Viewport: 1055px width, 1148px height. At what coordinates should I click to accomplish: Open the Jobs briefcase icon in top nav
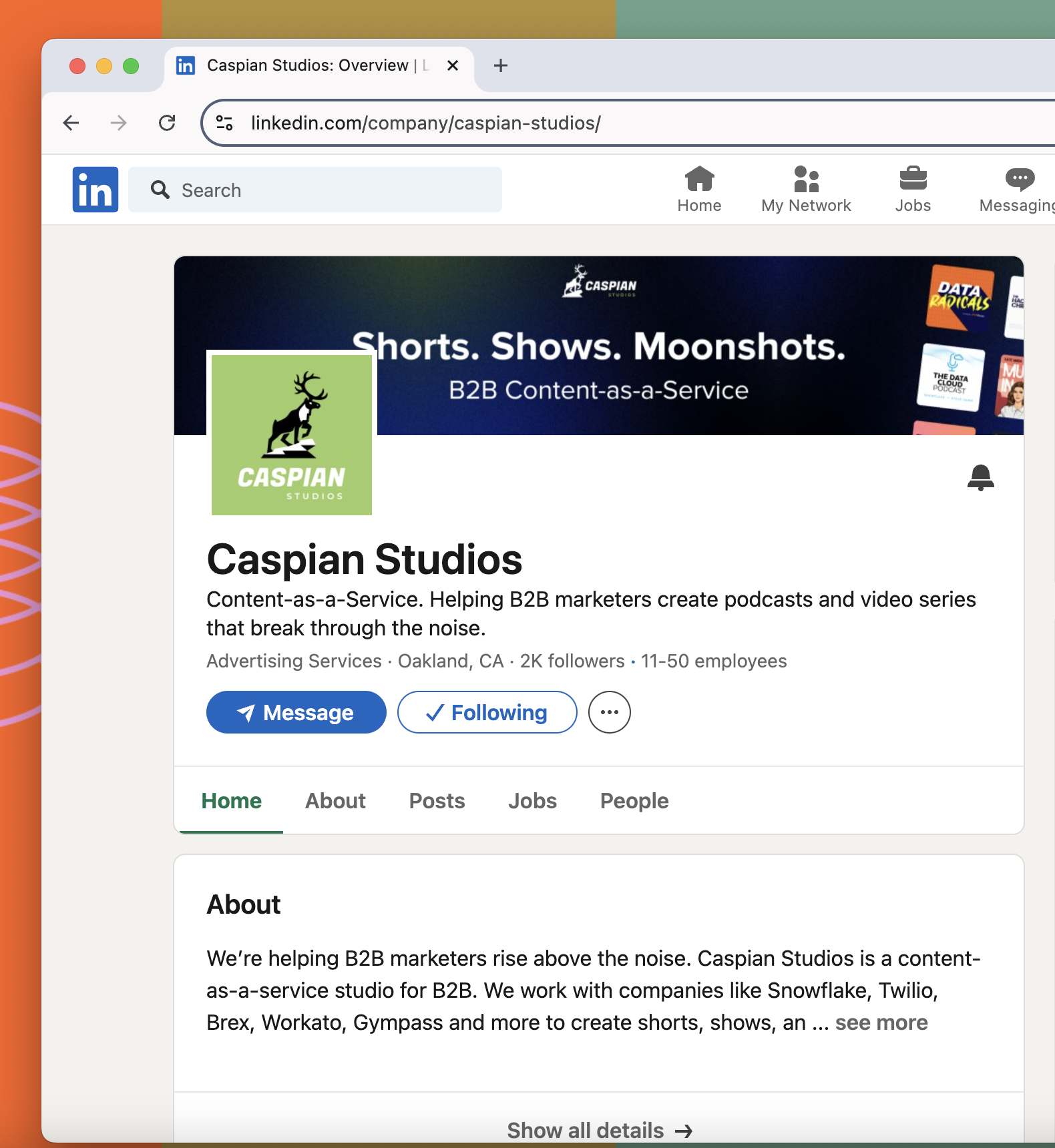913,179
